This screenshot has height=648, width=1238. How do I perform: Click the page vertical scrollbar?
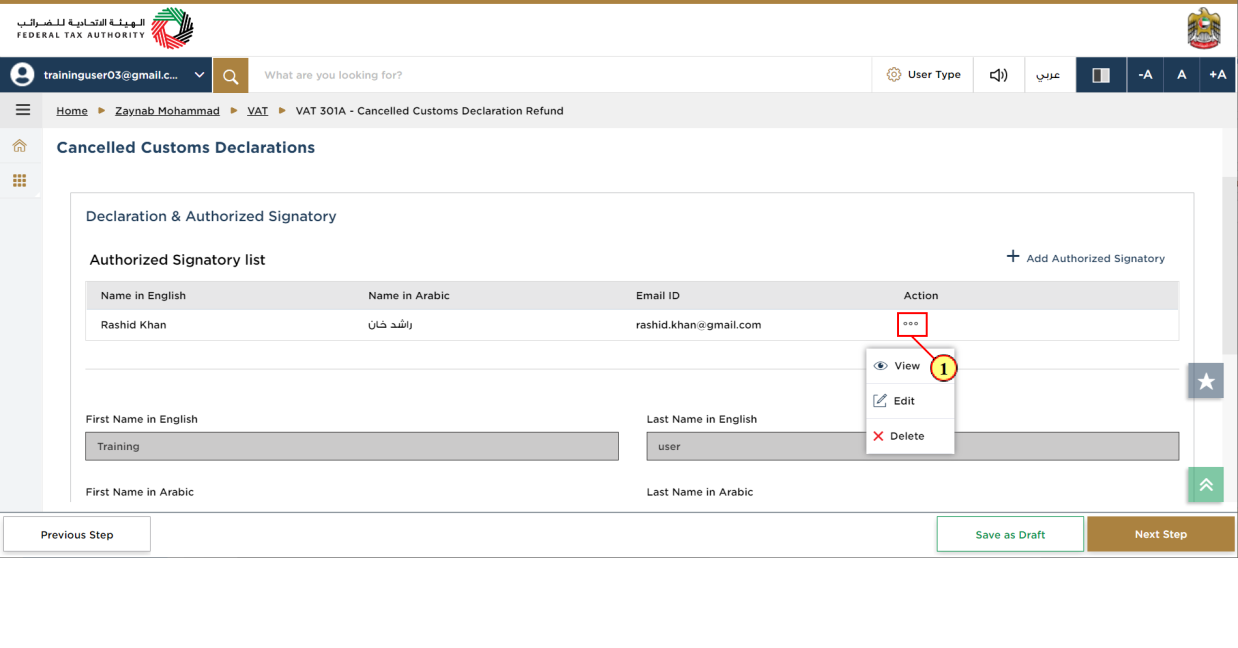[x=1229, y=268]
